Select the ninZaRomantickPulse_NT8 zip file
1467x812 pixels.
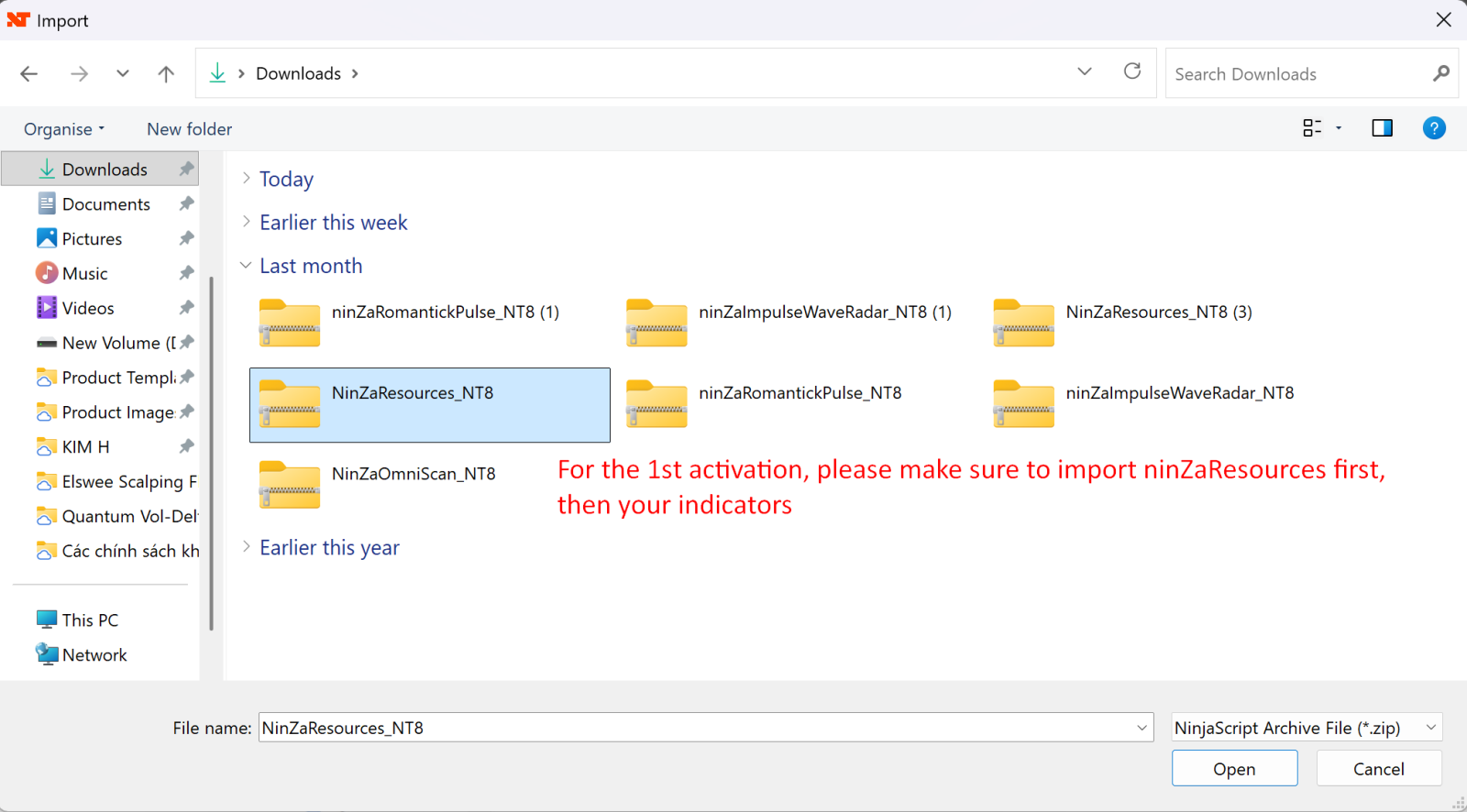796,405
